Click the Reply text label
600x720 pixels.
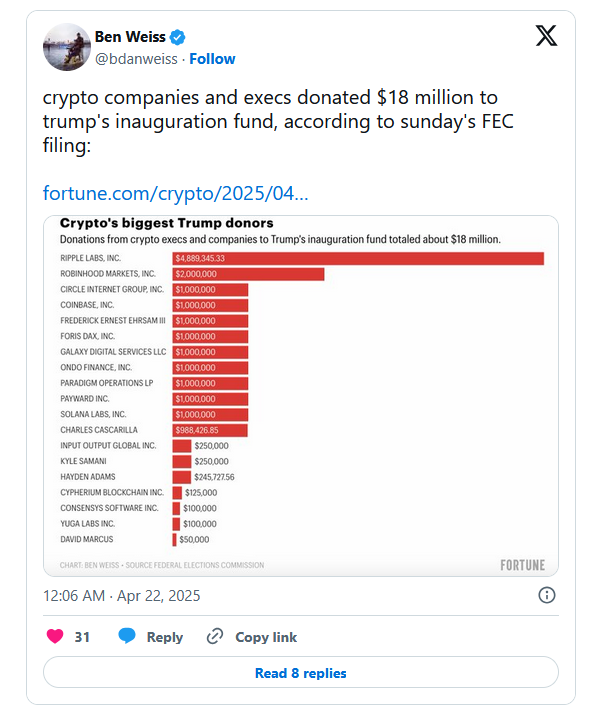[x=165, y=637]
